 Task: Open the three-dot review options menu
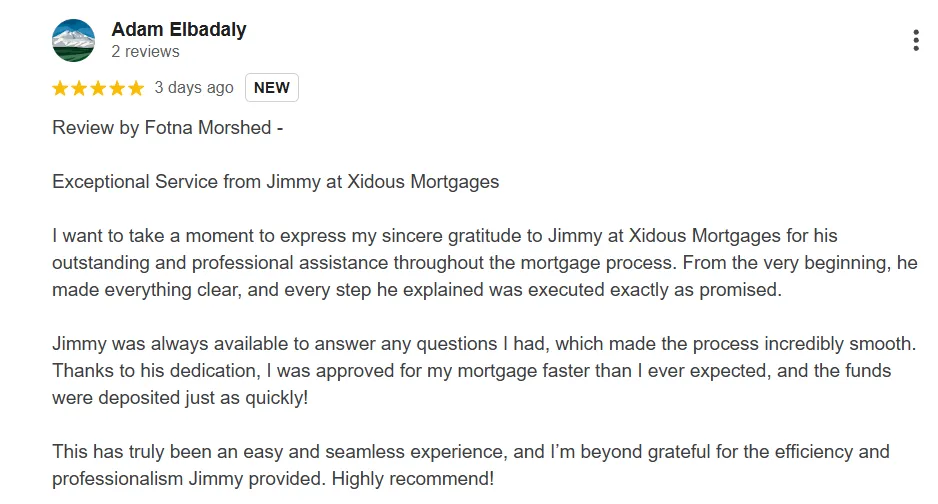(x=915, y=40)
